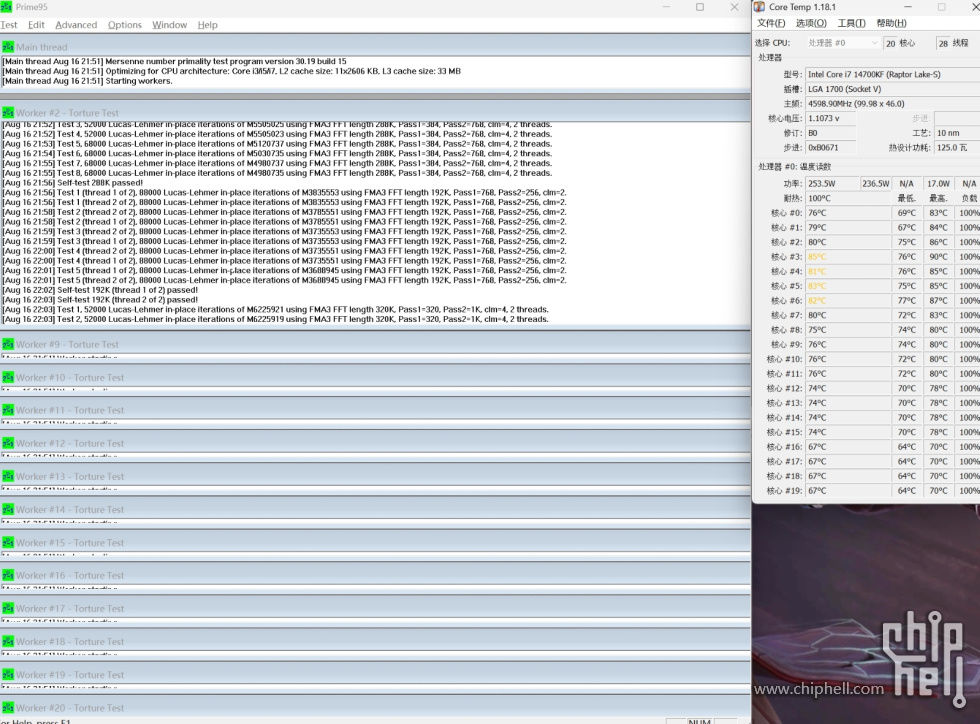This screenshot has width=980, height=724.
Task: Click the Worker #14 Torture Test icon
Action: pyautogui.click(x=8, y=510)
